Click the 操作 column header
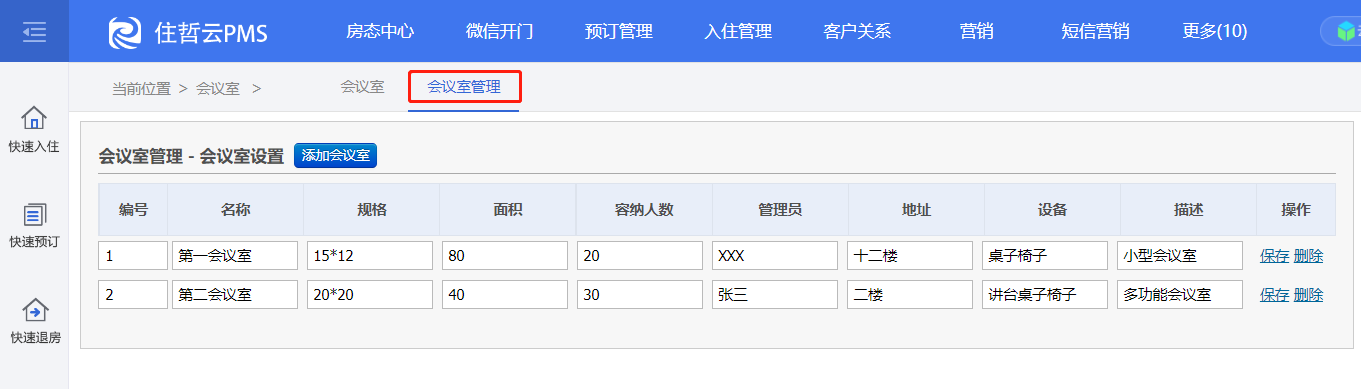This screenshot has width=1361, height=389. [1295, 210]
